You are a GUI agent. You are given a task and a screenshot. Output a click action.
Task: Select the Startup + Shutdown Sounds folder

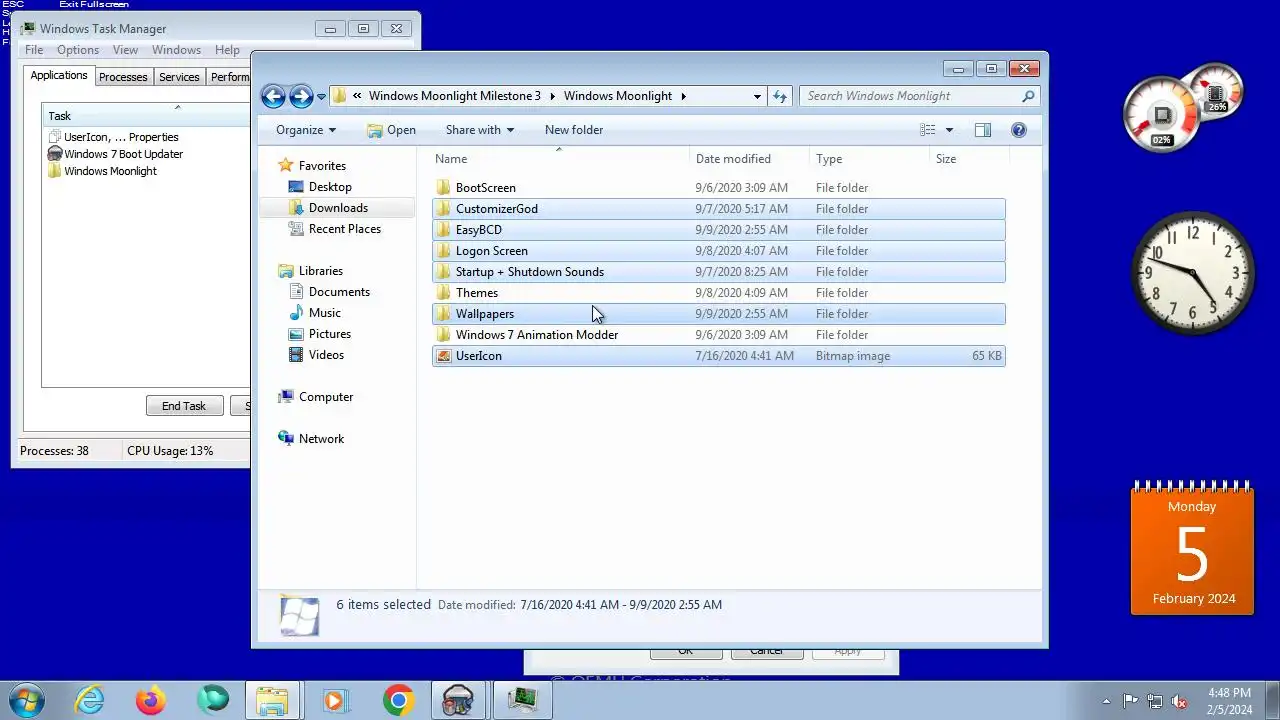click(x=719, y=272)
